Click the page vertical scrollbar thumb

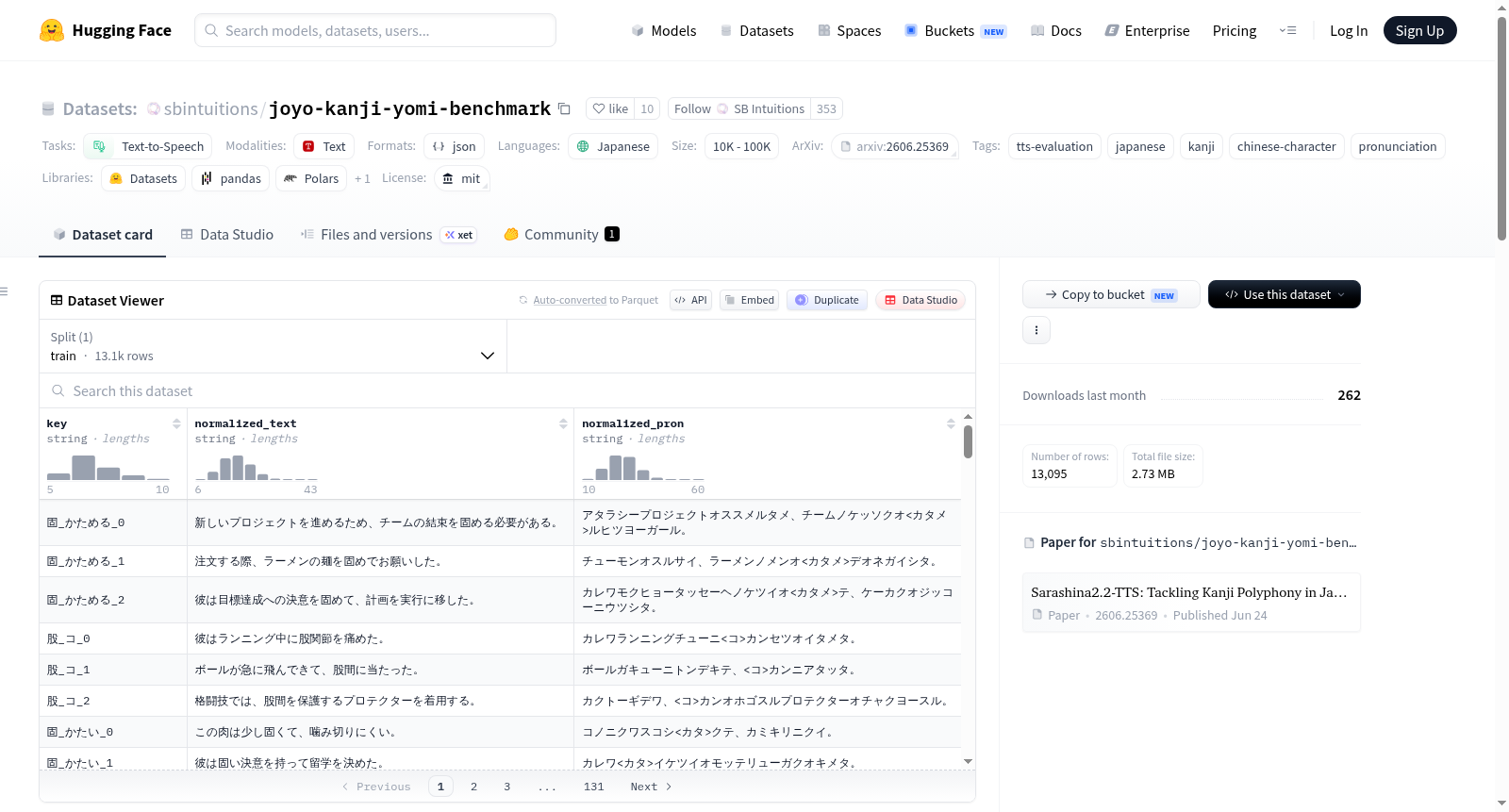pyautogui.click(x=1501, y=127)
